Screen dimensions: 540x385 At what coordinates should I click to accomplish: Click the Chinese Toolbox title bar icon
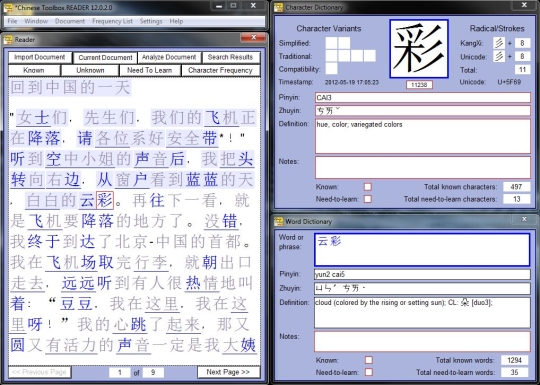[x=8, y=7]
